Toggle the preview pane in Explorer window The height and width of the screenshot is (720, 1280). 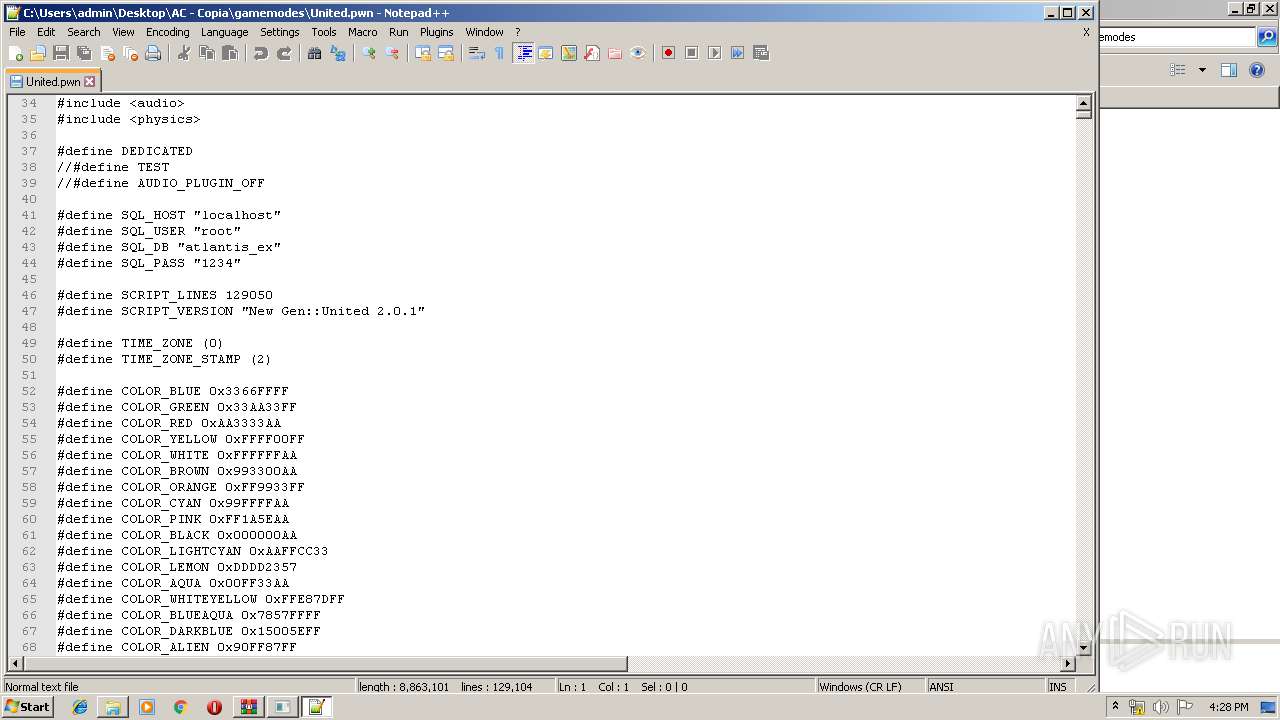pyautogui.click(x=1229, y=70)
